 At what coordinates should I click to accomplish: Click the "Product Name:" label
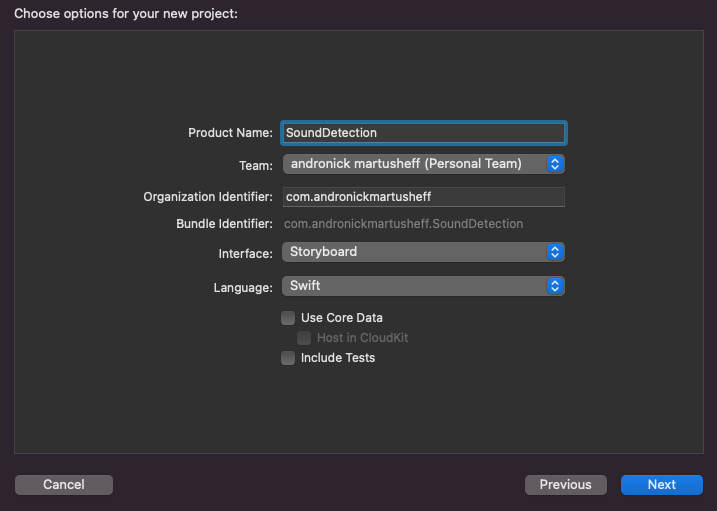click(x=230, y=133)
